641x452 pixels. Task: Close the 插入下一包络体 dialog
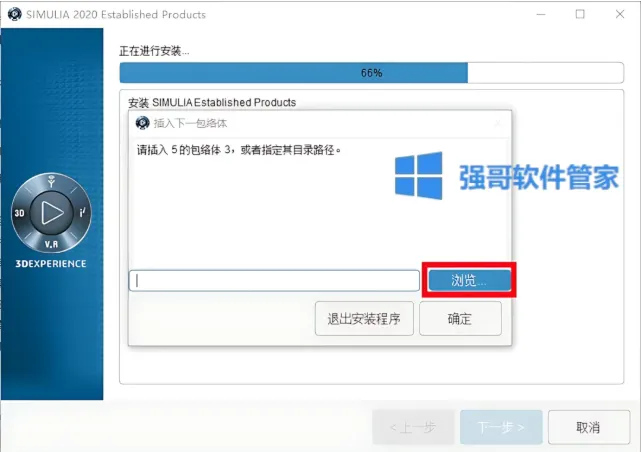click(498, 123)
